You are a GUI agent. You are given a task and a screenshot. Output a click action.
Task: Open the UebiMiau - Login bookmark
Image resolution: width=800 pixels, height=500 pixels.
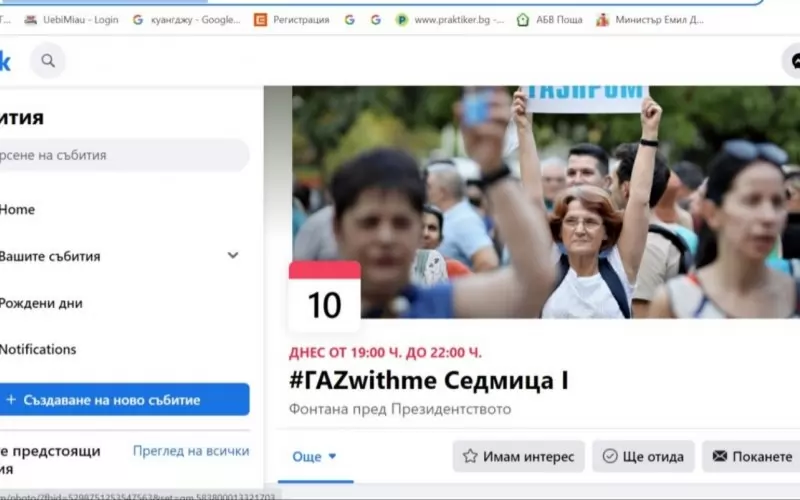pyautogui.click(x=71, y=20)
